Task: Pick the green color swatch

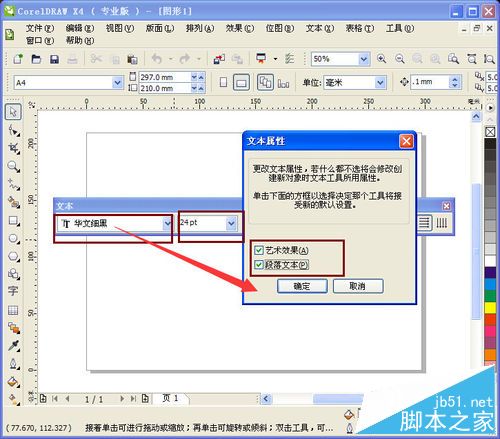Action: tap(490, 296)
